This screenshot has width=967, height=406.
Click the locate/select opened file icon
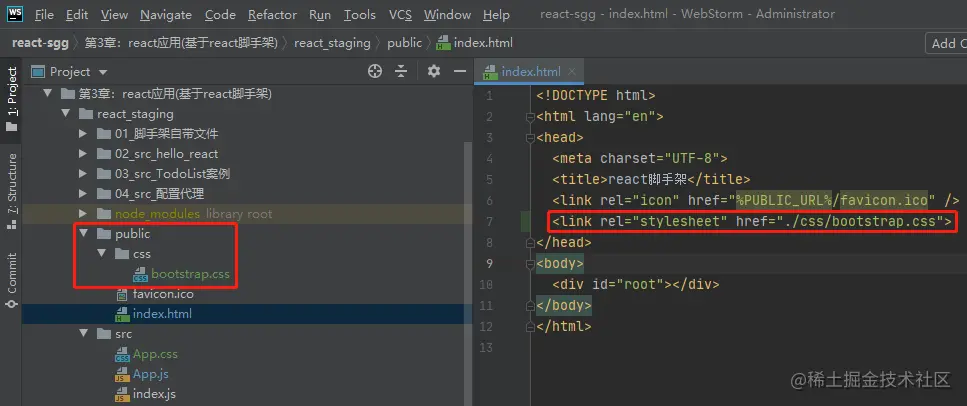(x=375, y=72)
